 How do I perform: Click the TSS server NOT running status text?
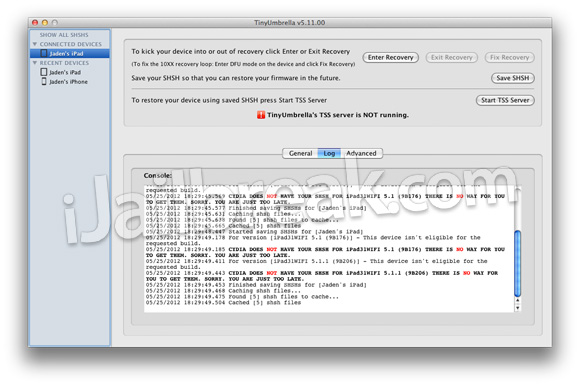tap(338, 115)
